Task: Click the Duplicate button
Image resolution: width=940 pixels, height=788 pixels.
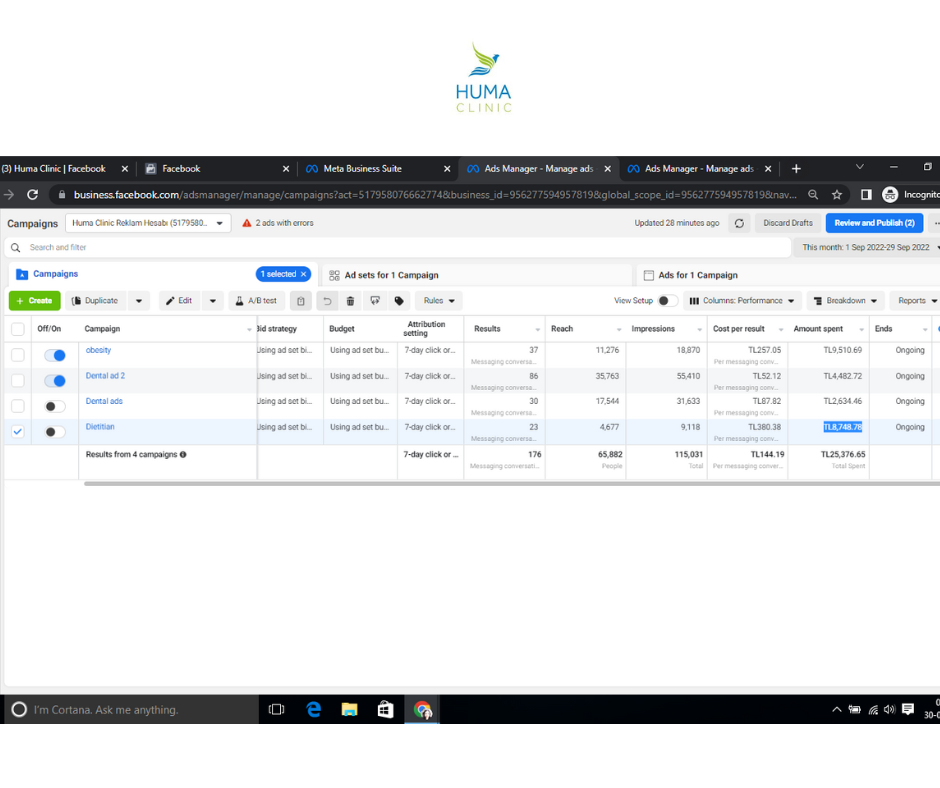Action: pyautogui.click(x=96, y=301)
